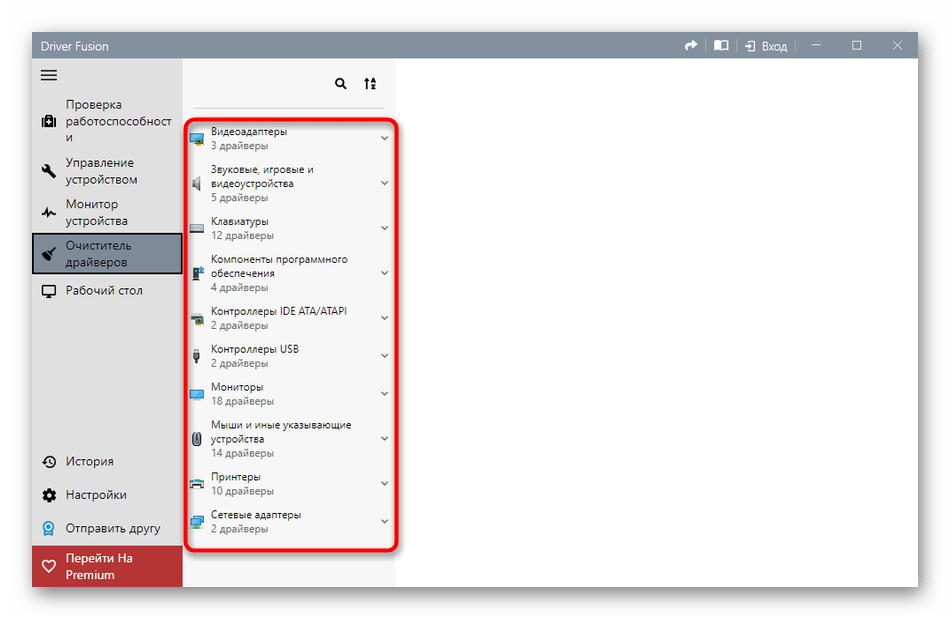950x619 pixels.
Task: Open the hamburger menu in sidebar
Action: pyautogui.click(x=49, y=75)
